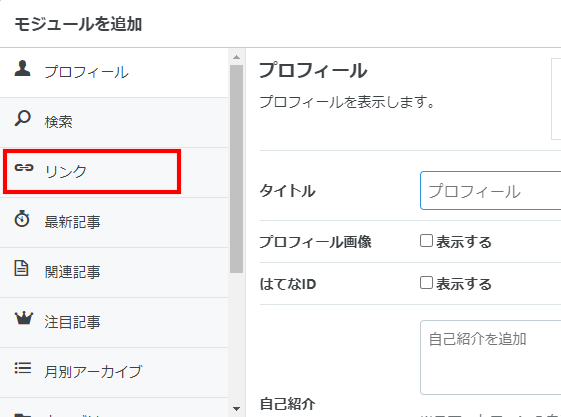The image size is (561, 417).
Task: Enable プロフィール画像 表示する checkbox
Action: click(x=426, y=241)
